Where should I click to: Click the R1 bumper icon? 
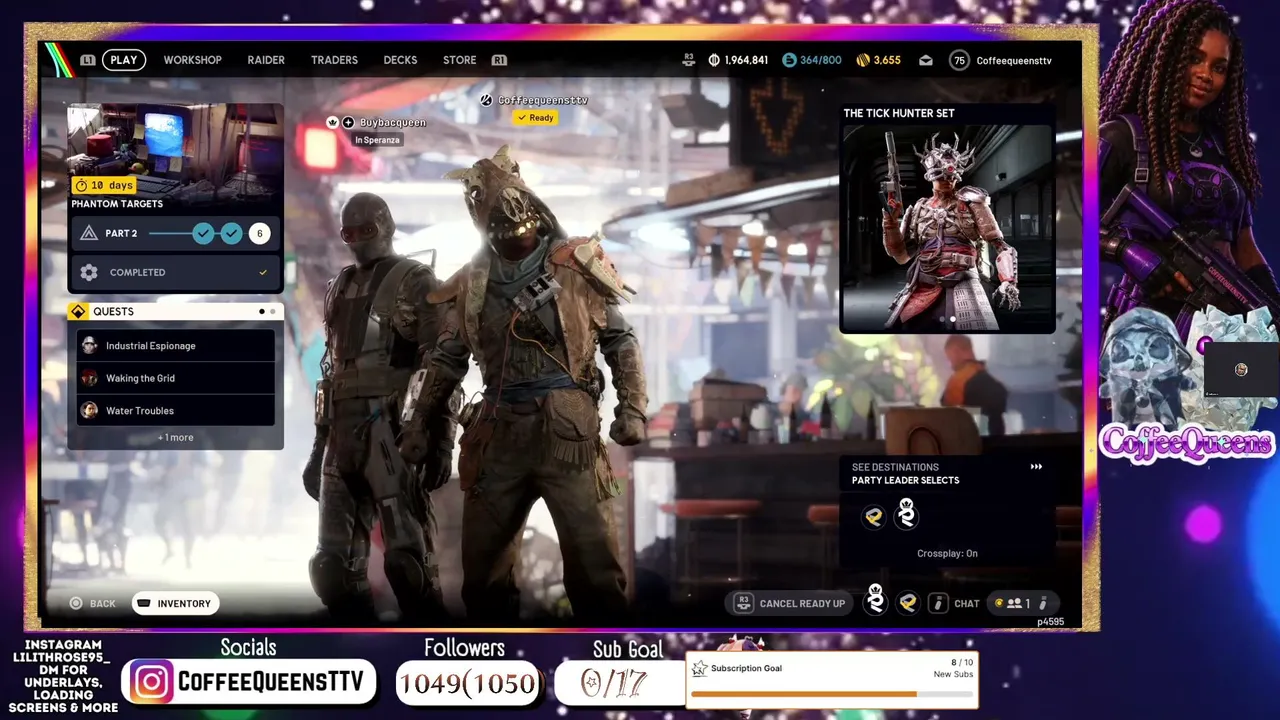pos(499,60)
